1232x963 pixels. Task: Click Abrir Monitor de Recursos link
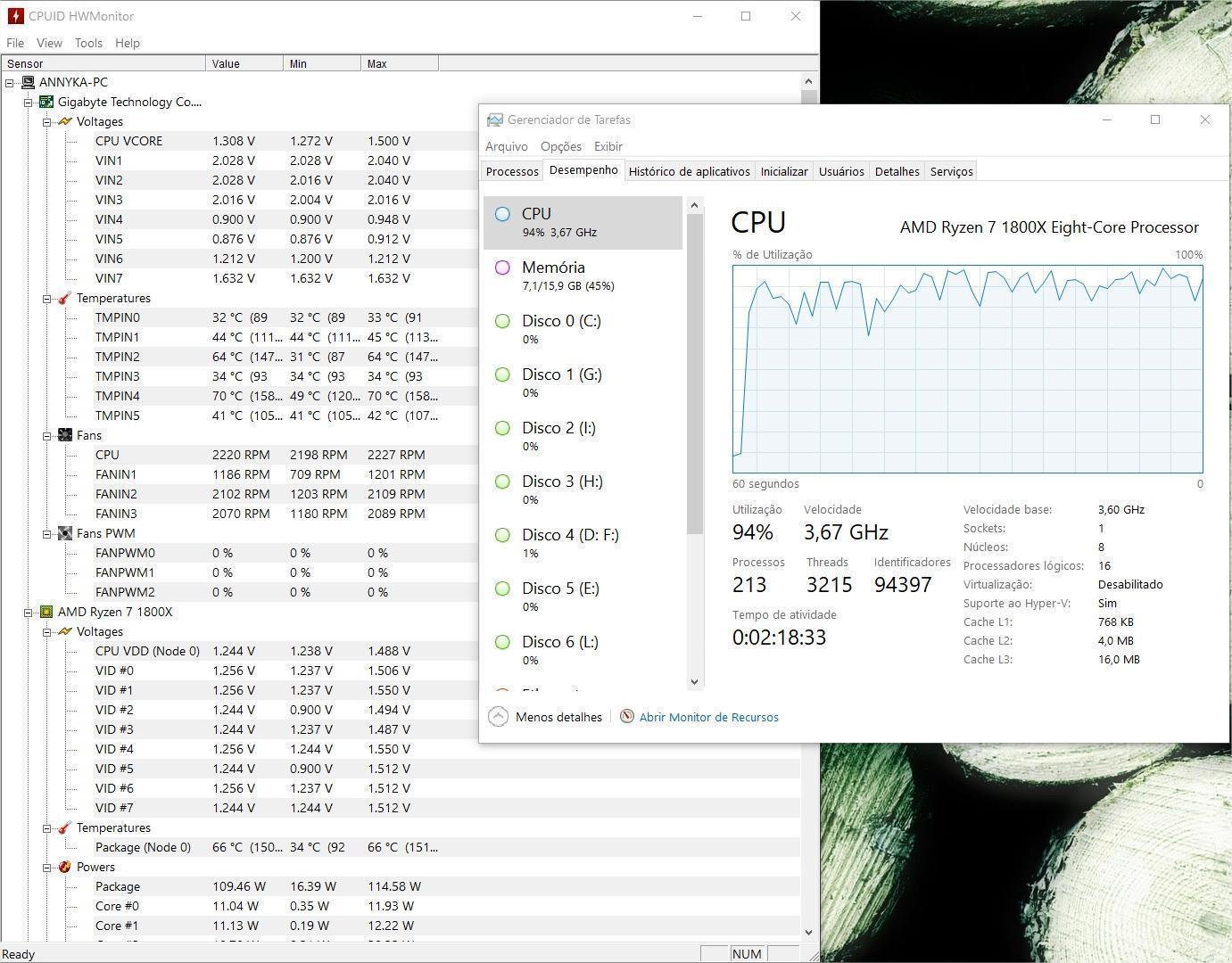(709, 717)
